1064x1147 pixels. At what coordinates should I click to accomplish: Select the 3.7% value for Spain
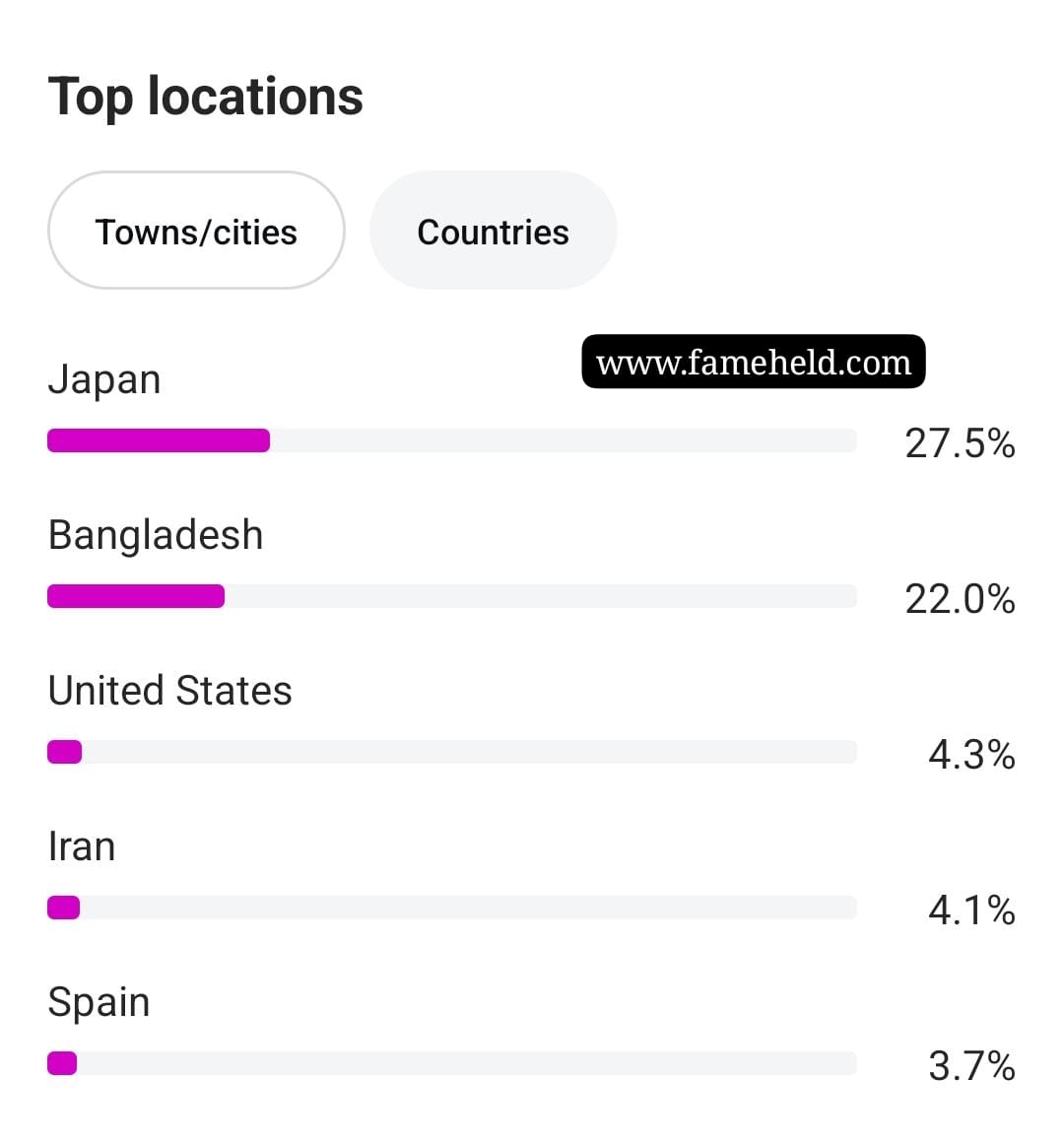(971, 1066)
